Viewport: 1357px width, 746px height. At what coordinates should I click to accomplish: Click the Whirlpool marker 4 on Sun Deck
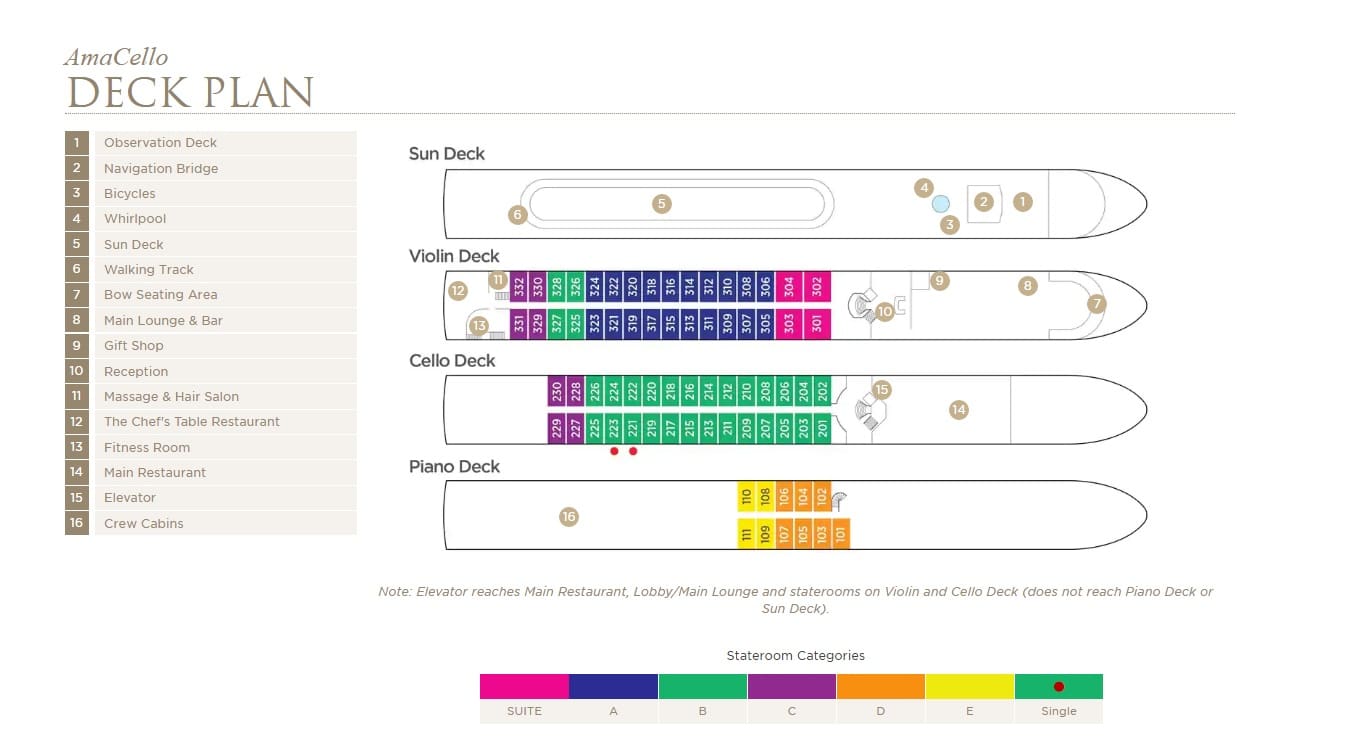pyautogui.click(x=924, y=188)
